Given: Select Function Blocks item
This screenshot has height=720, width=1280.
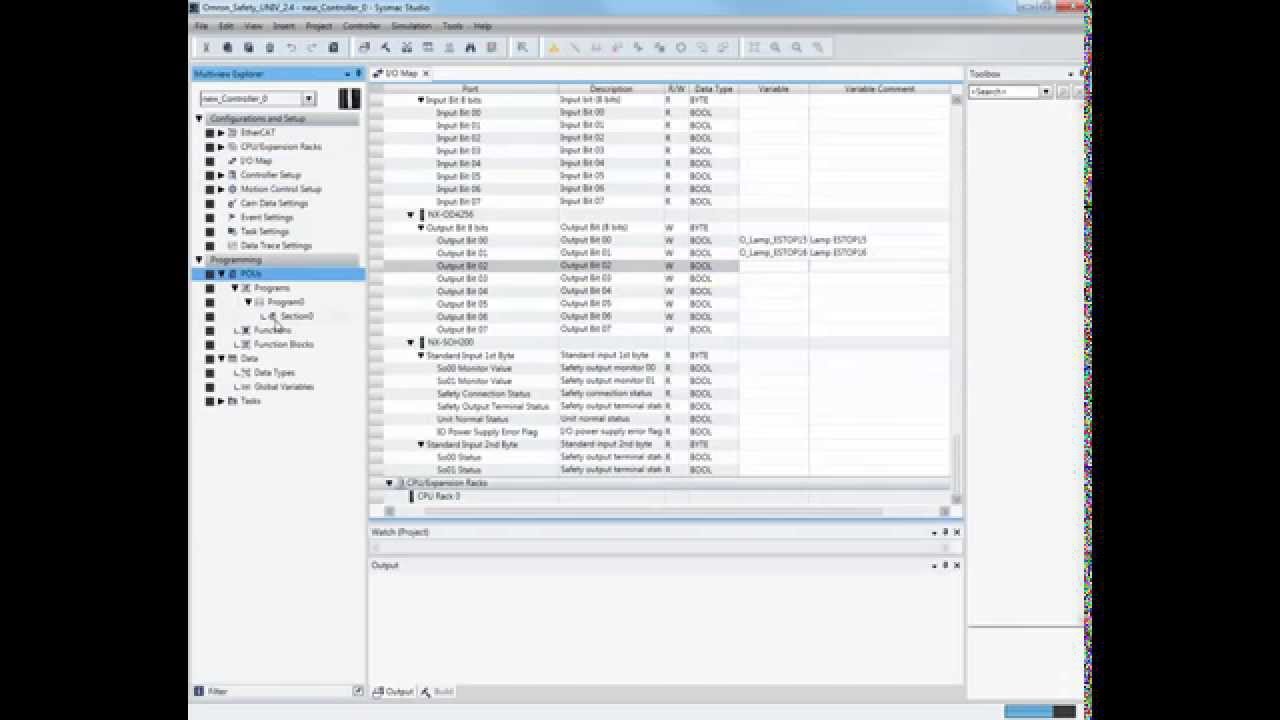Looking at the screenshot, I should click(284, 344).
